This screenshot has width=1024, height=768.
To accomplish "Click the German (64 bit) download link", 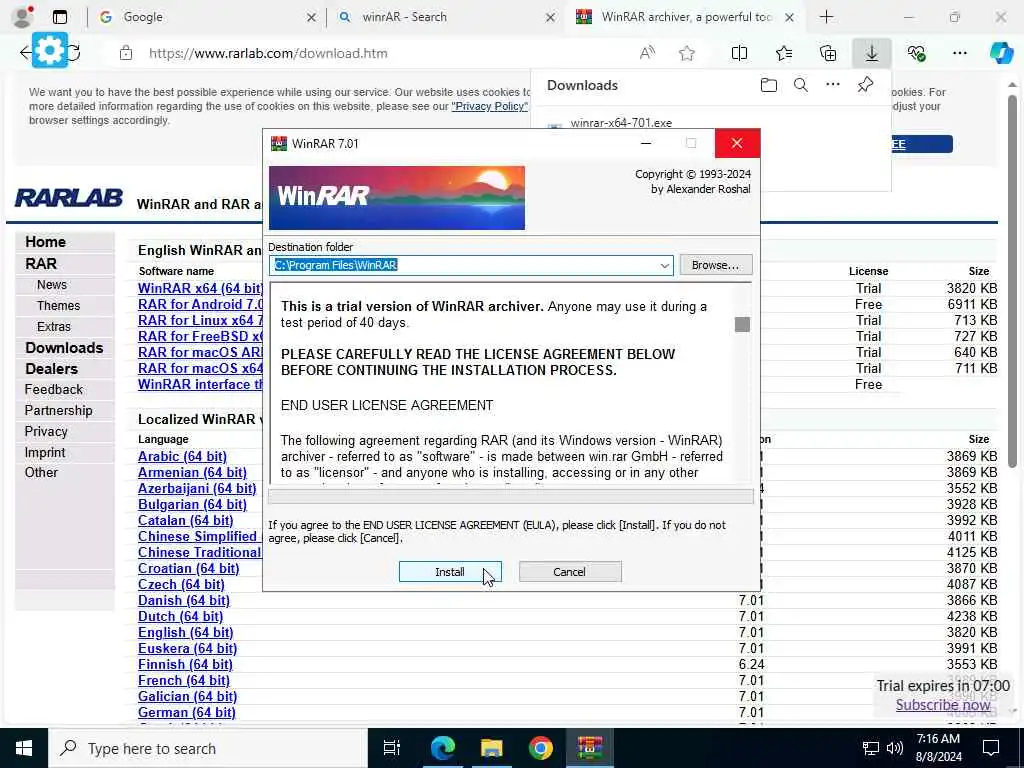I will 187,712.
